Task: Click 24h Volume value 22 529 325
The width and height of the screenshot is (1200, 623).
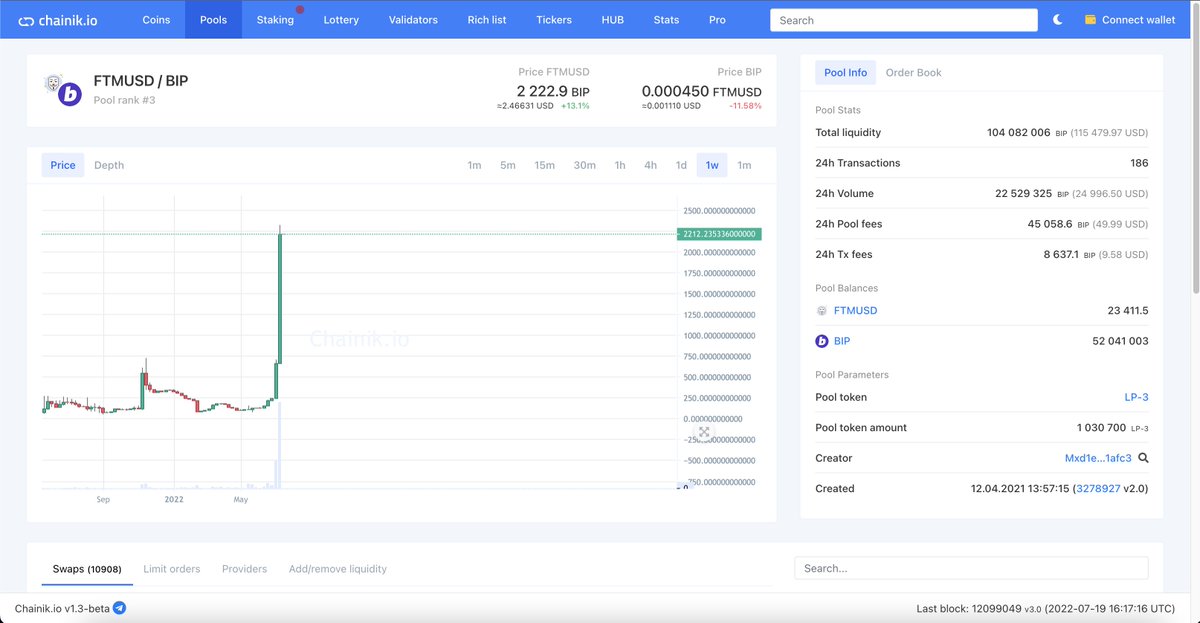Action: coord(1022,194)
